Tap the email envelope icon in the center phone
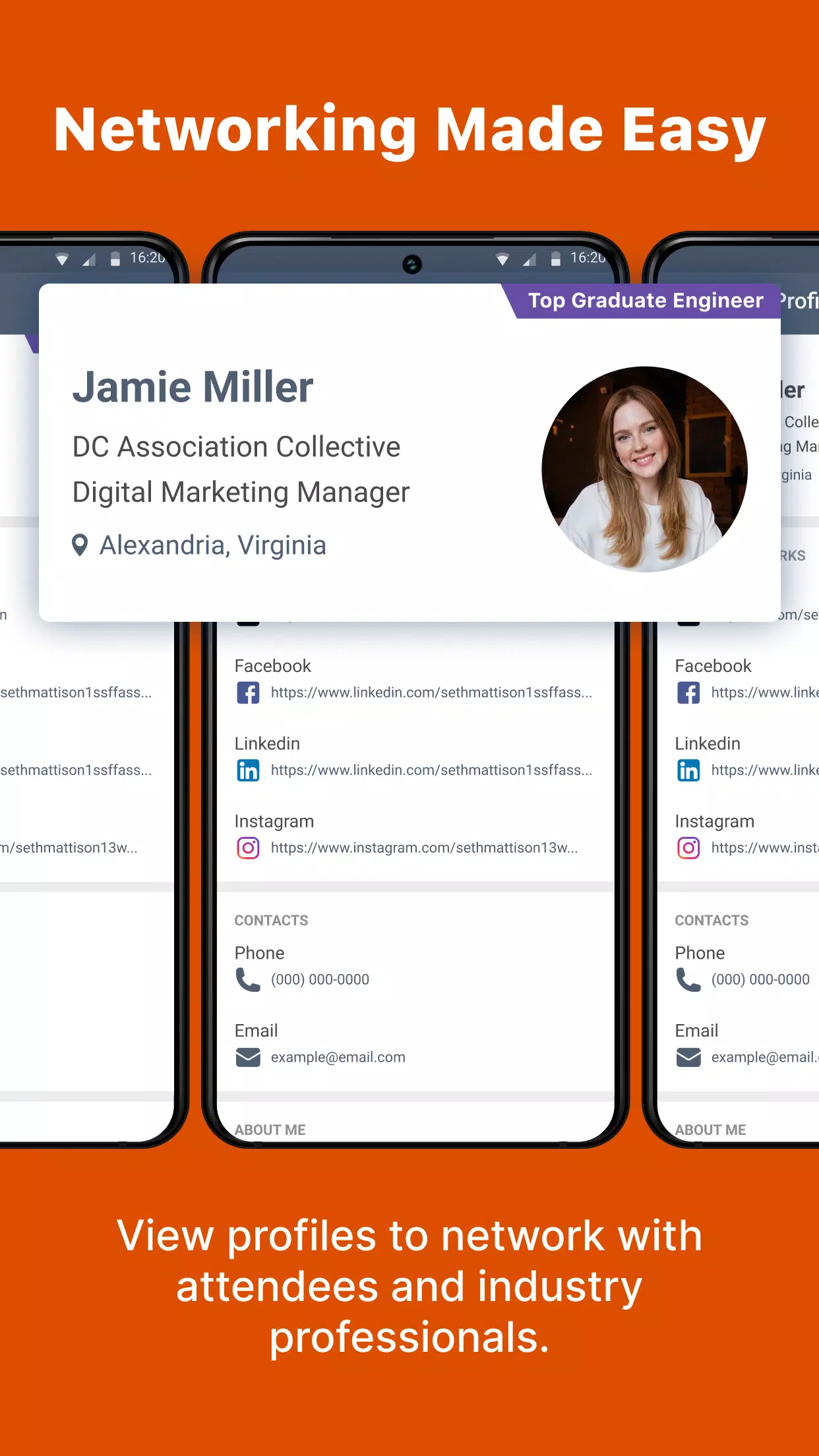Screen dimensions: 819x1456 coord(248,1058)
